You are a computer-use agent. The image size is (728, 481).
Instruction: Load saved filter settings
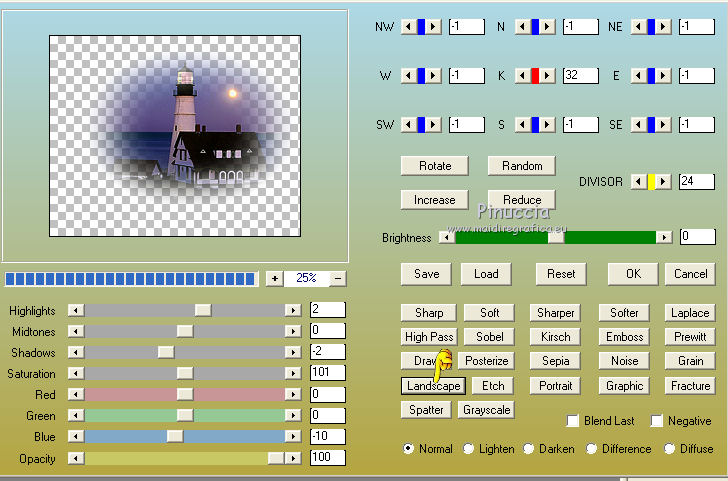pos(486,274)
